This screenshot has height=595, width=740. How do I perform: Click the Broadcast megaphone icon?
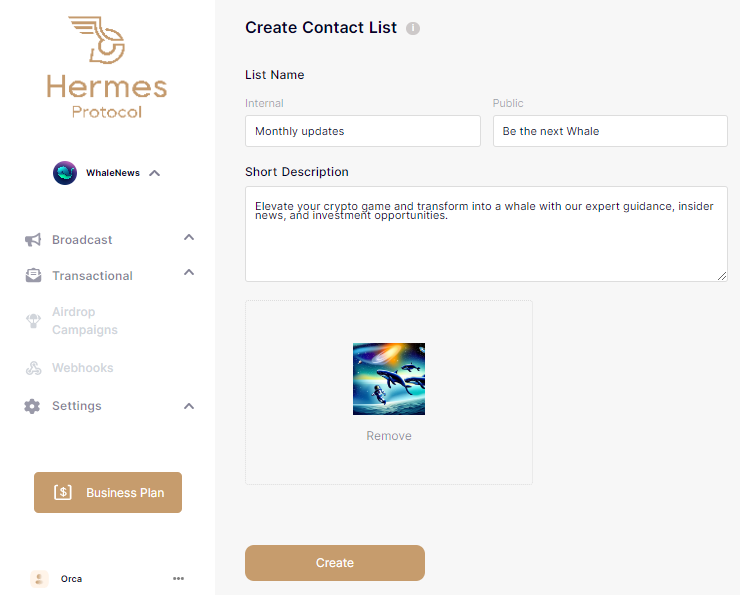coord(33,240)
